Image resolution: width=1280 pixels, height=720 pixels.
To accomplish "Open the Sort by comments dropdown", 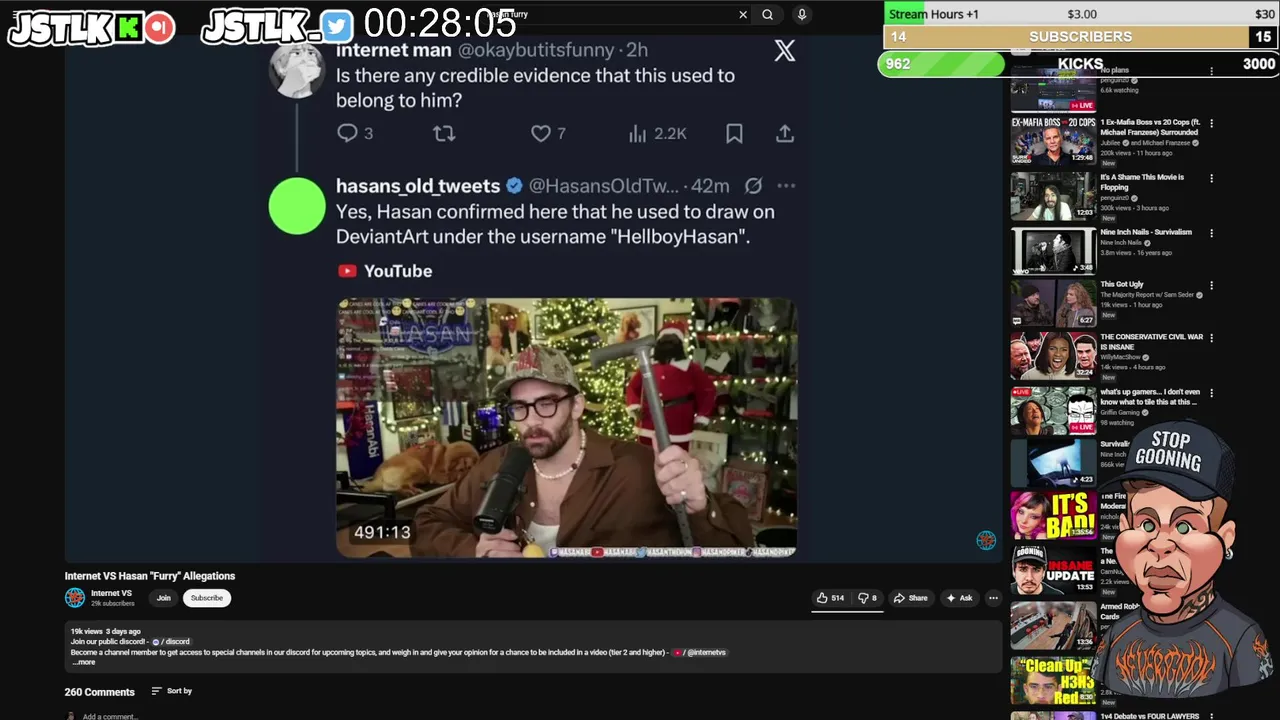I will tap(172, 691).
